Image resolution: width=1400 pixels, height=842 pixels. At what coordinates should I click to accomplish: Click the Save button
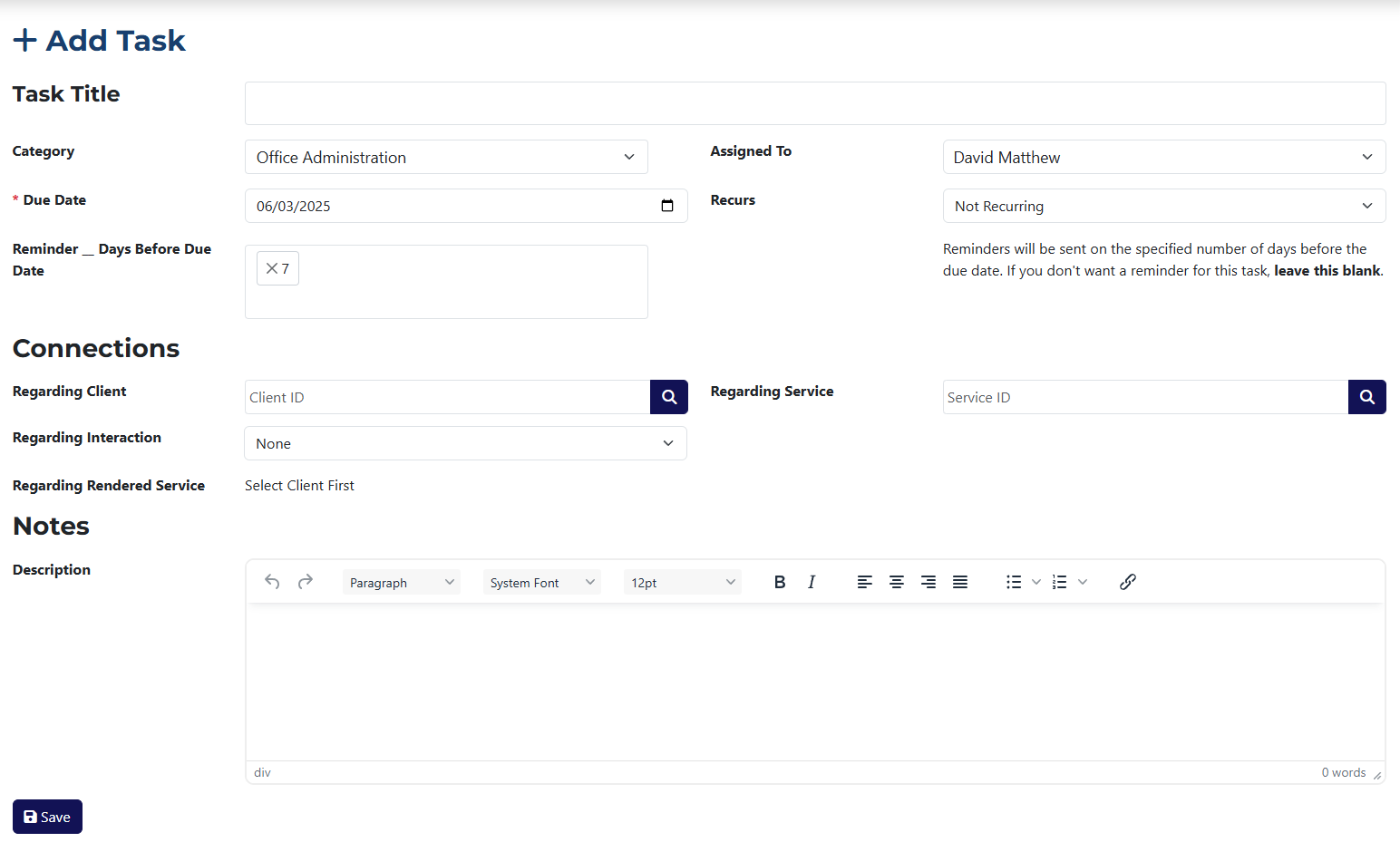click(x=46, y=817)
